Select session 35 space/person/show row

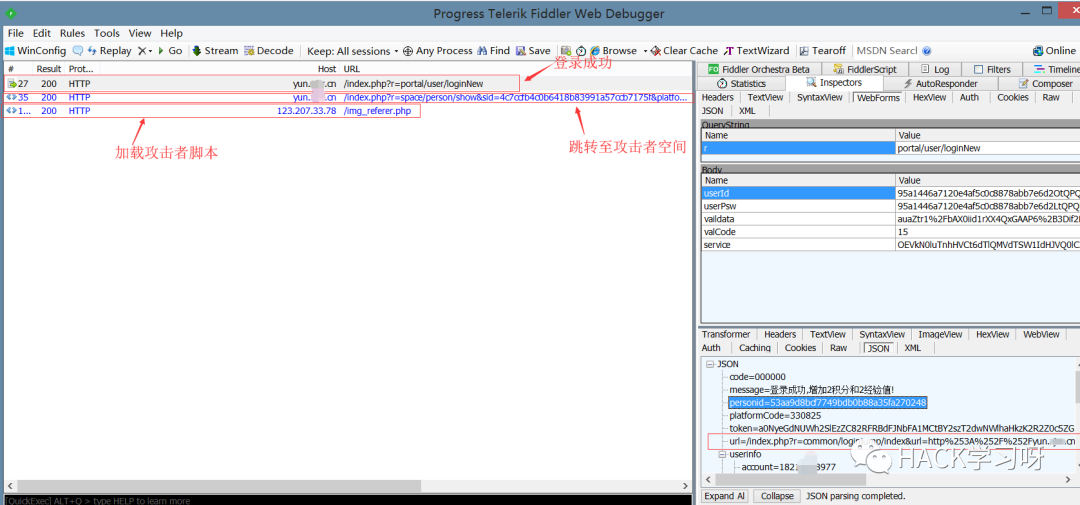[x=346, y=97]
